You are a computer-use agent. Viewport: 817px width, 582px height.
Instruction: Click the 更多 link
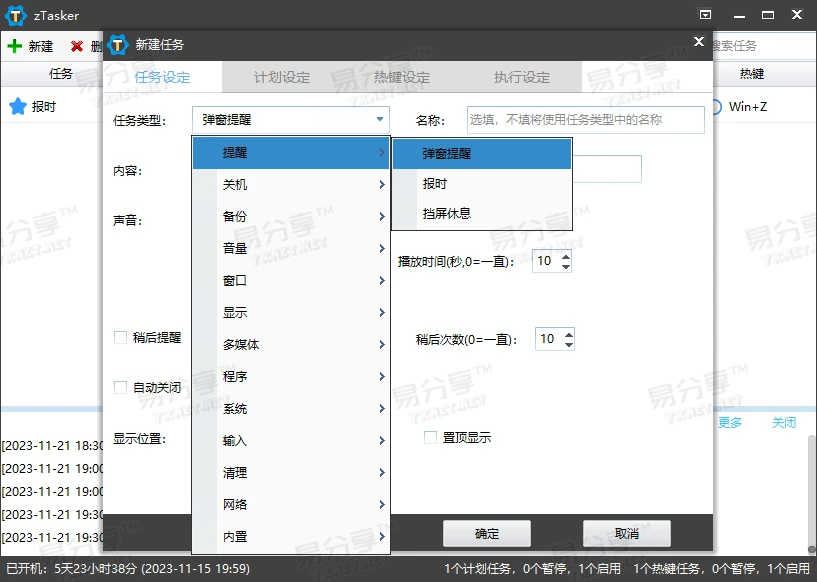pos(729,423)
